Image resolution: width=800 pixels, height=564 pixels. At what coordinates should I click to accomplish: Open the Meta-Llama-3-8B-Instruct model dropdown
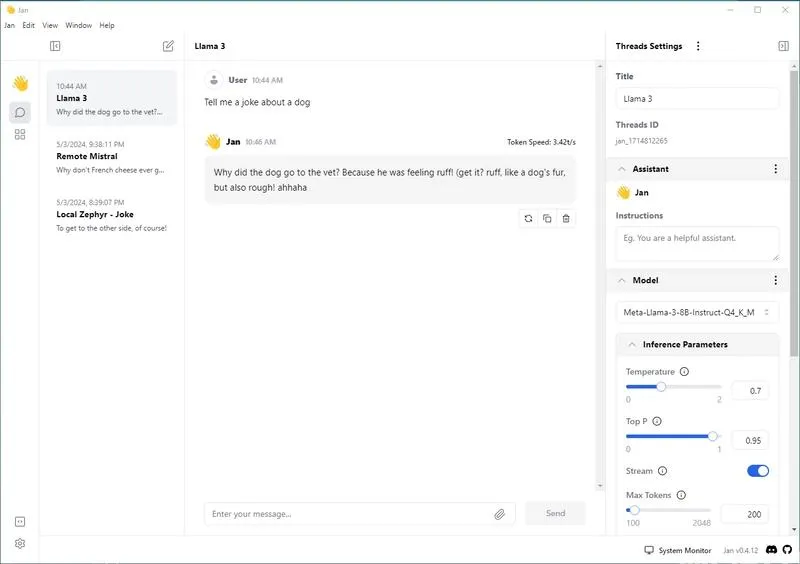697,312
